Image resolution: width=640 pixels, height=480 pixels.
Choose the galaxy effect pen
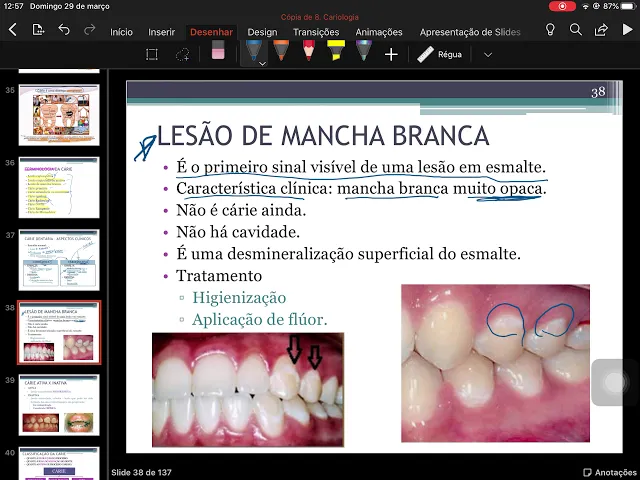pos(364,51)
